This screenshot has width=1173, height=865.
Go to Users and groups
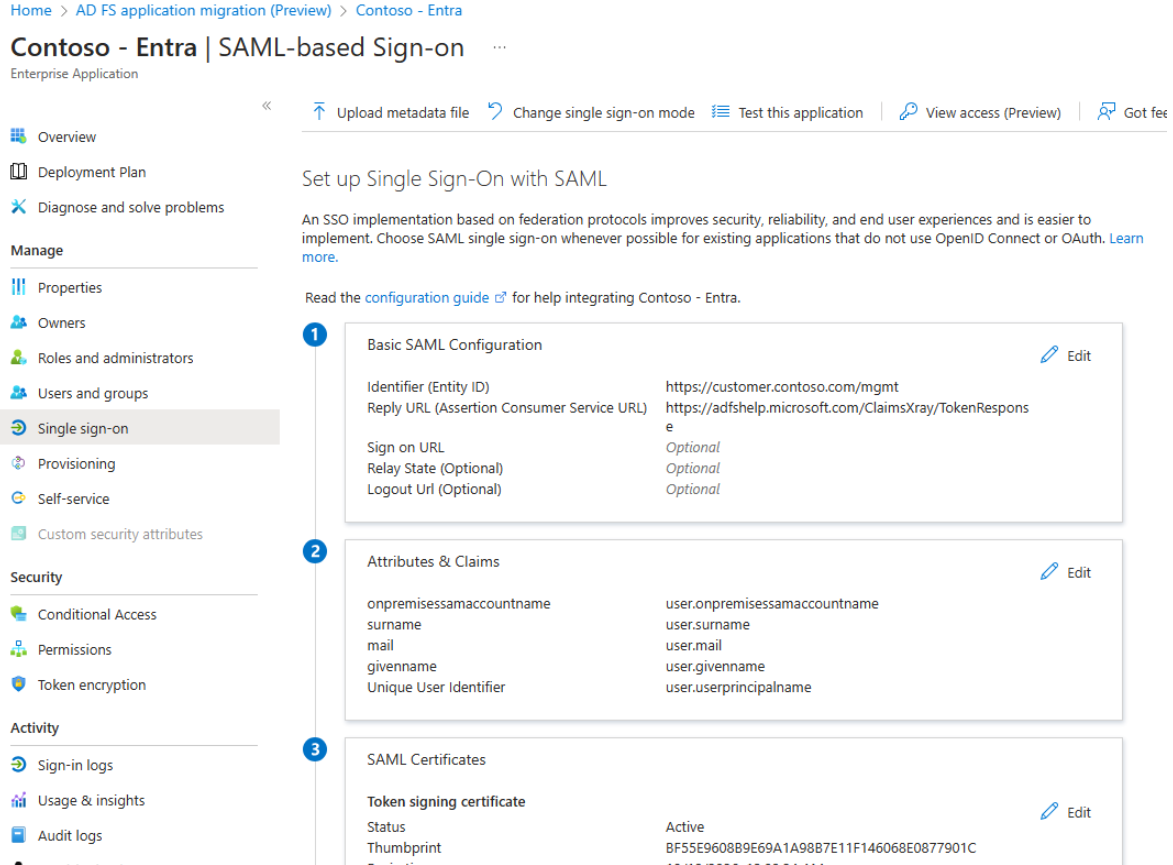[x=93, y=393]
